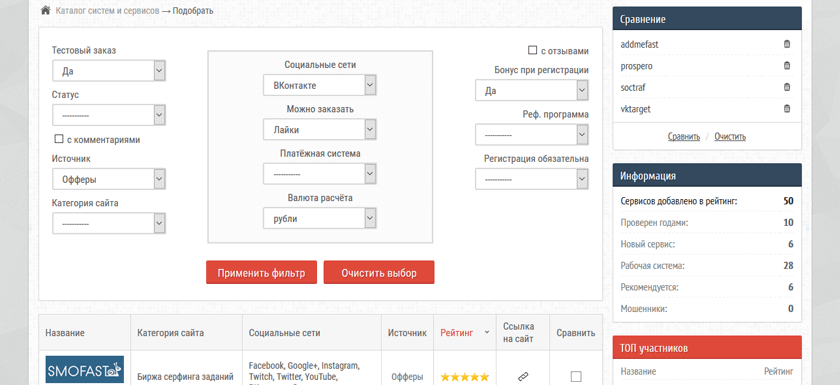Remove addmefast from comparison via trash icon
840x385 pixels.
point(786,44)
